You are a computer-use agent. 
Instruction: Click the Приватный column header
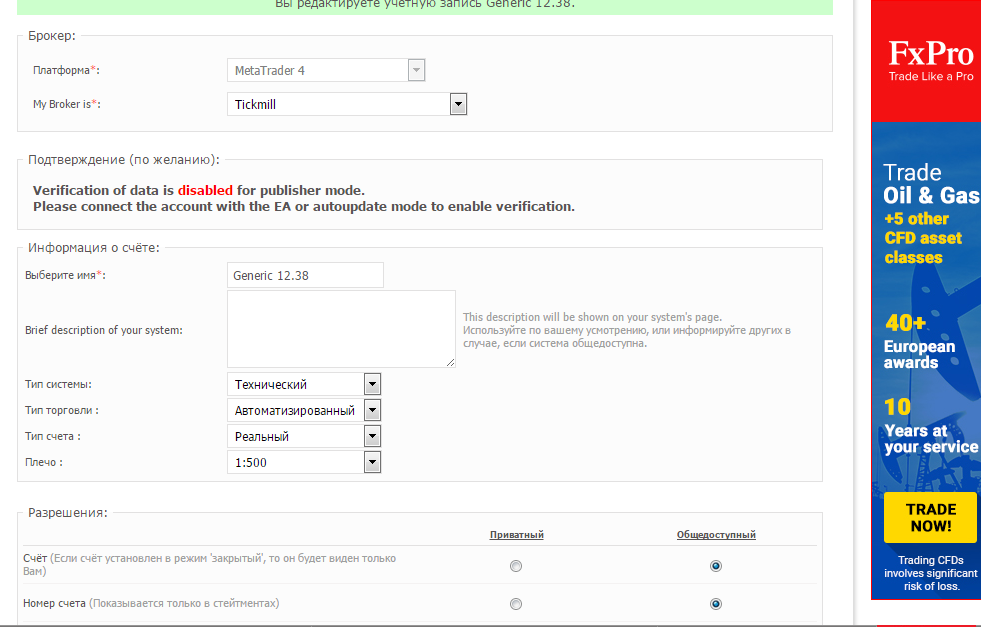click(517, 534)
